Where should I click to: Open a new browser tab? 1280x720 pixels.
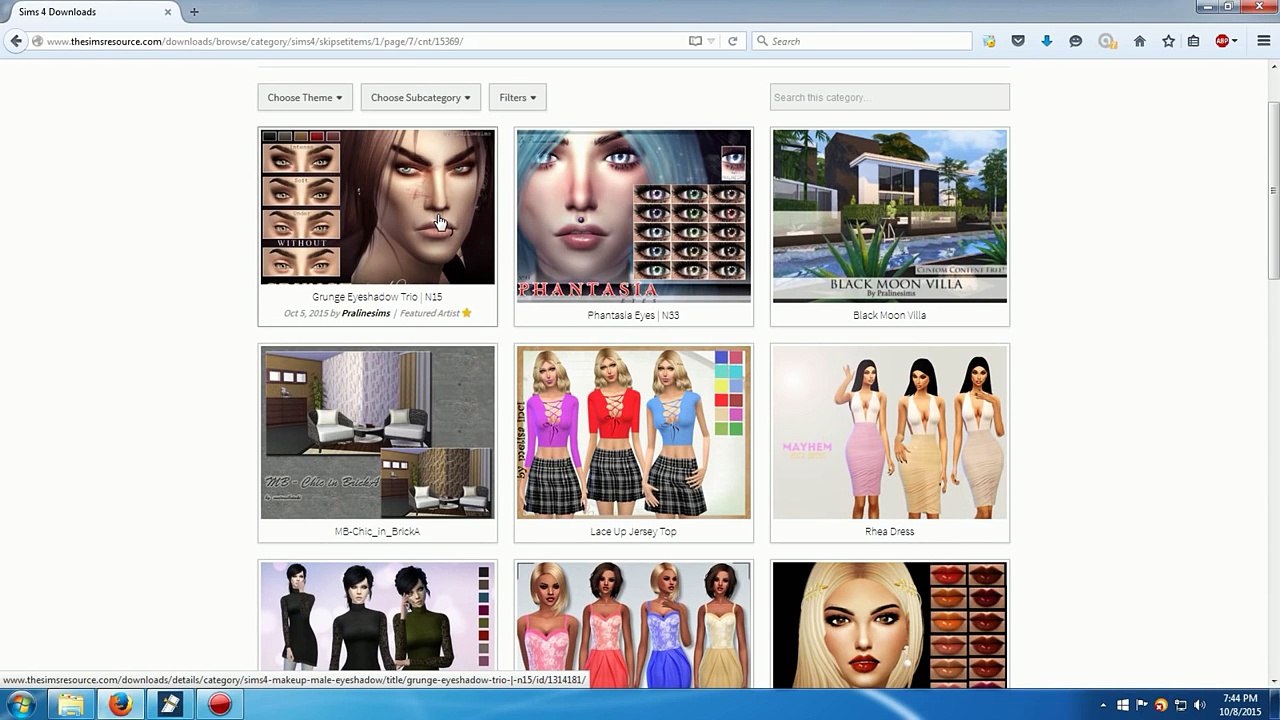tap(194, 12)
